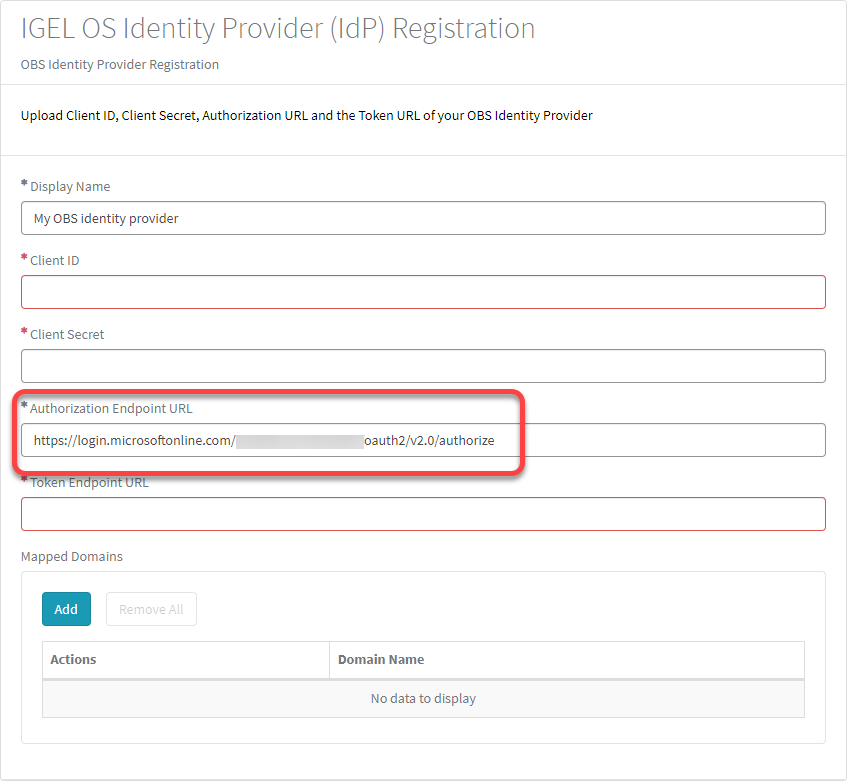
Task: Click the Display Name label
Action: 70,187
